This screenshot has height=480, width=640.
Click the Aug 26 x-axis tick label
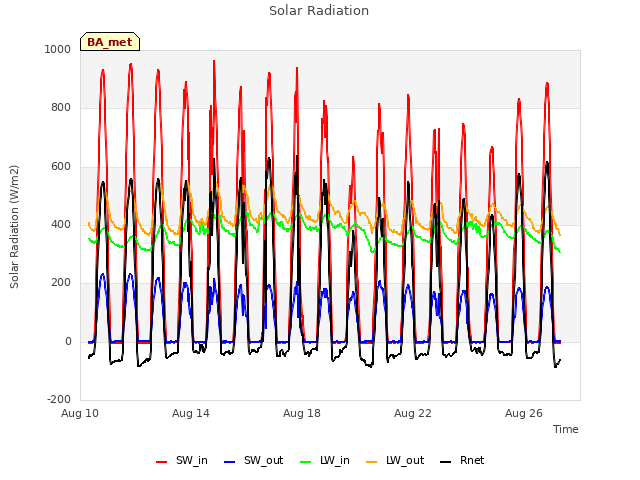(x=524, y=413)
